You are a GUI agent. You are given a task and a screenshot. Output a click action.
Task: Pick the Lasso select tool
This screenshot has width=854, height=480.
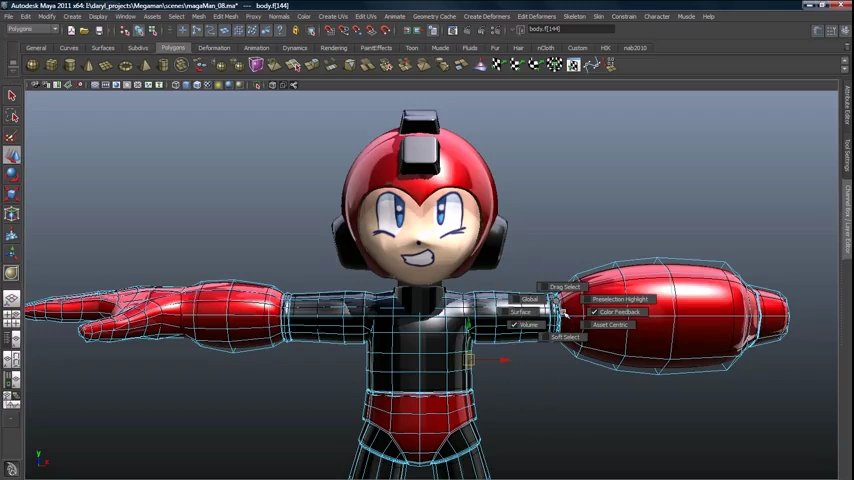point(11,116)
